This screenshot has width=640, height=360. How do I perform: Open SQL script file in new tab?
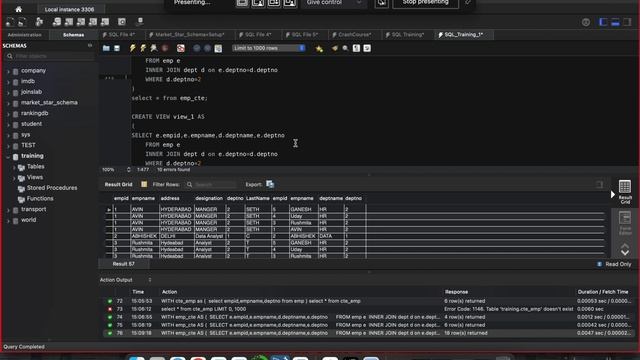tap(22, 22)
